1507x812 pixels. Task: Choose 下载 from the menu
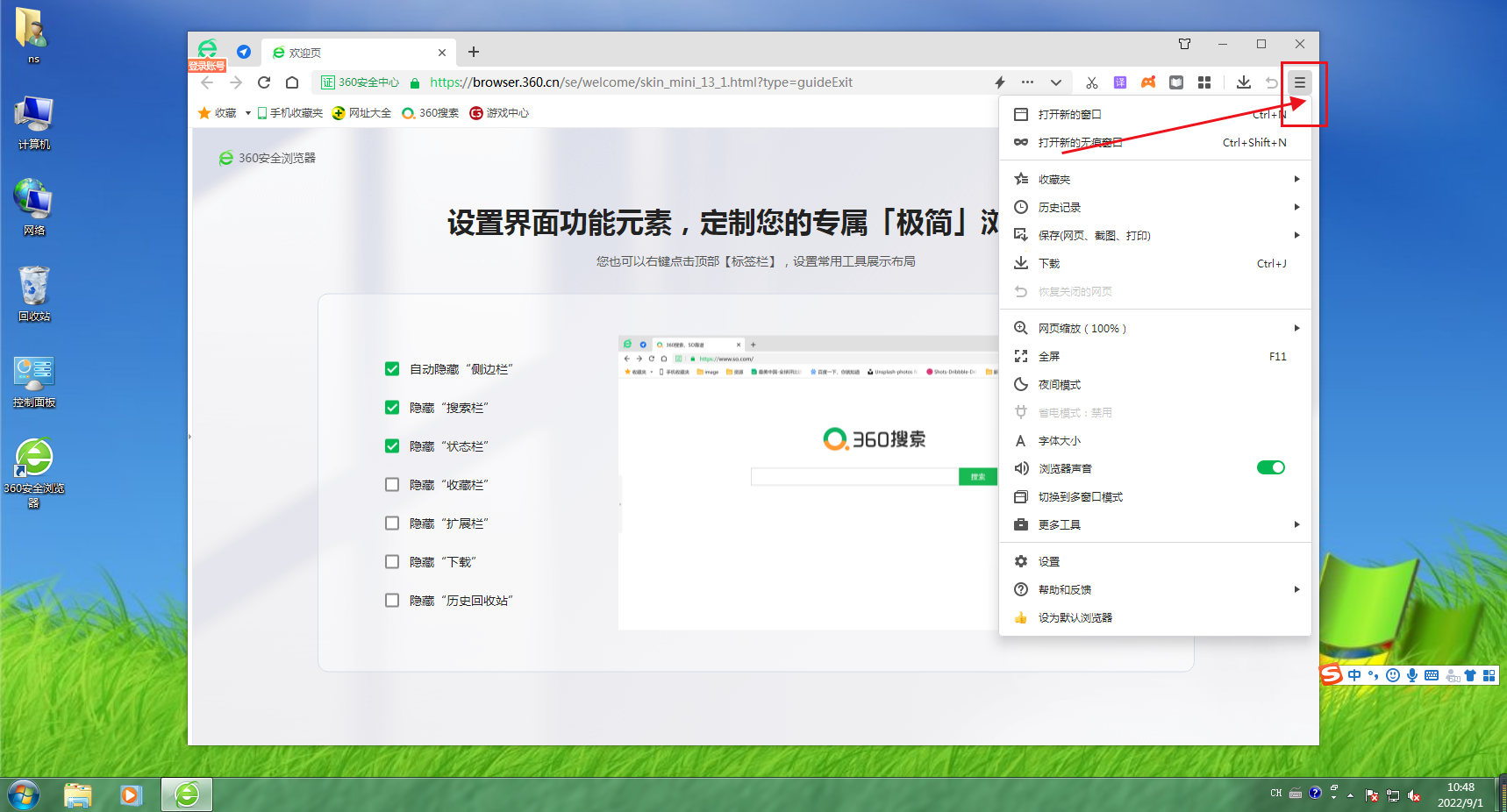[x=1155, y=263]
